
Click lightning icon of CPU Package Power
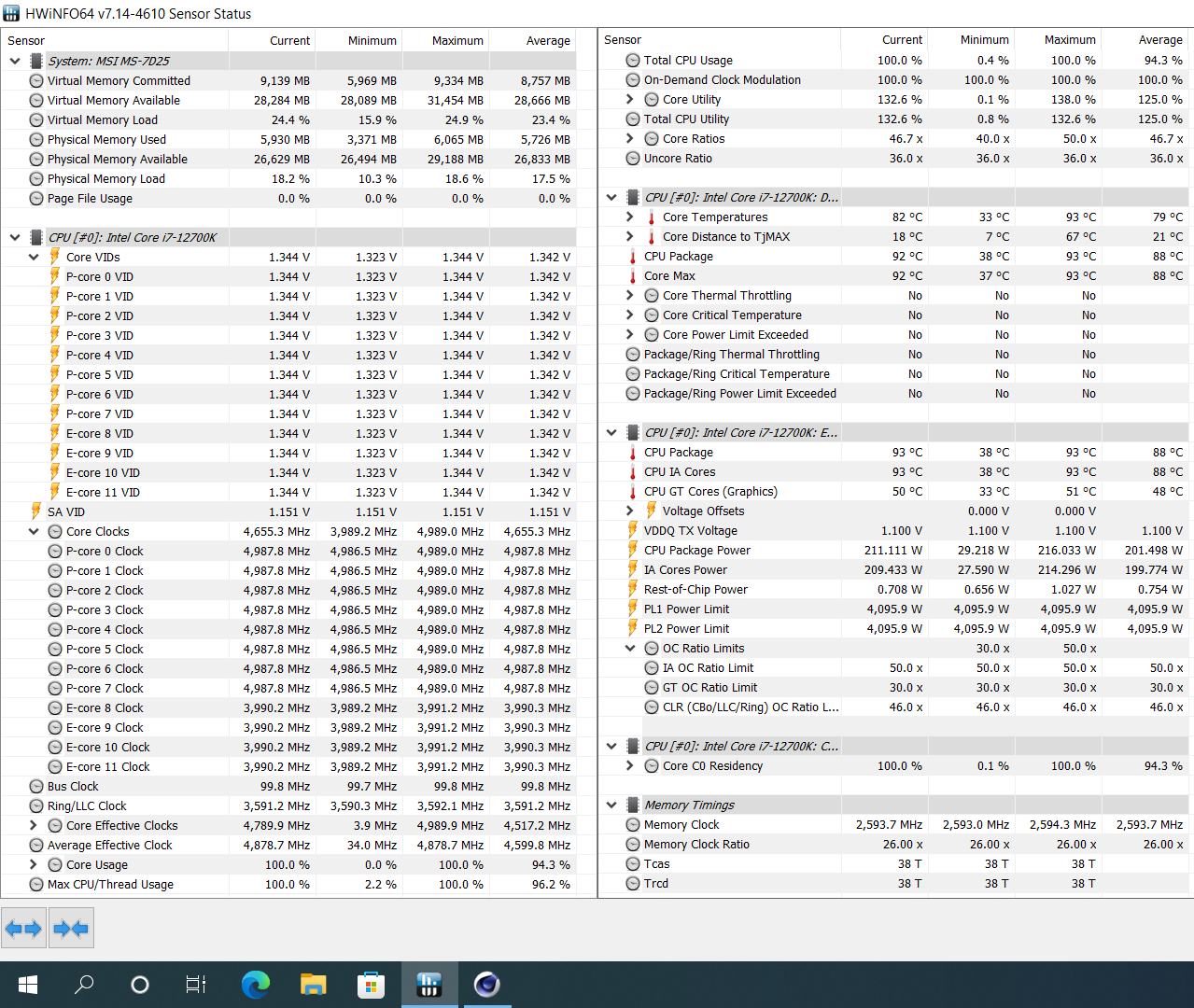633,550
